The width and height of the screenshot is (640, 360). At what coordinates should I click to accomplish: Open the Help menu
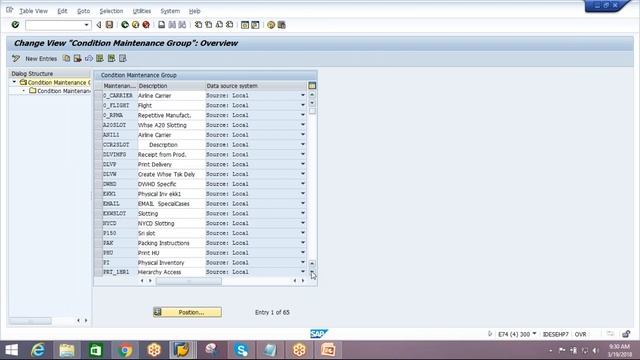194,11
